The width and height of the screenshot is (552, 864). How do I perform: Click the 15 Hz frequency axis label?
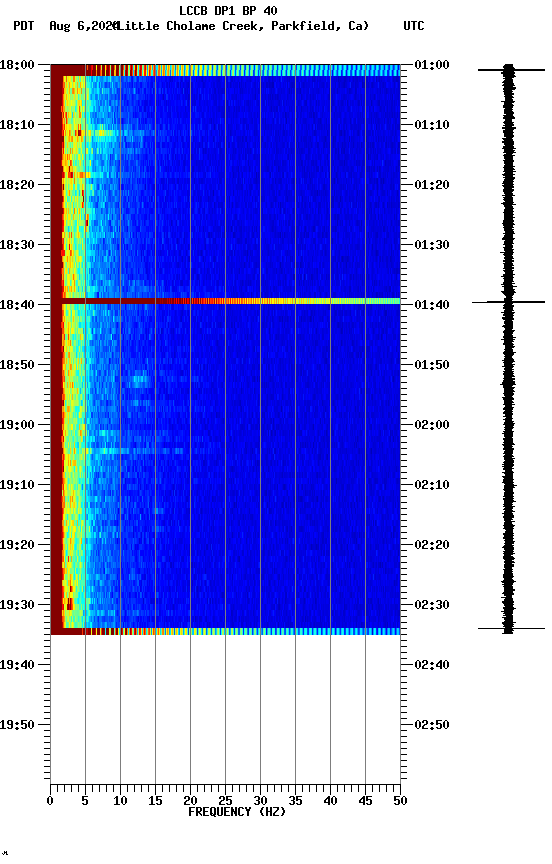(155, 801)
